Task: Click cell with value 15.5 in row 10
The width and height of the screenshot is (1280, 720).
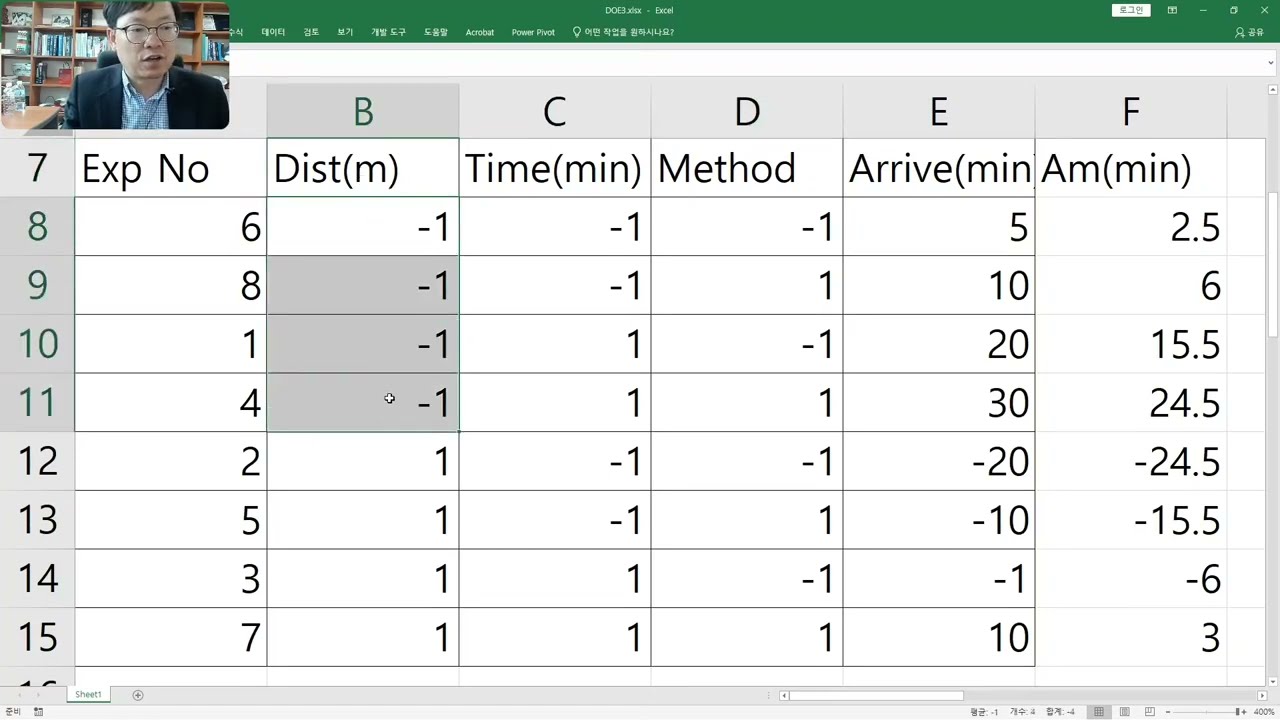Action: (1131, 344)
